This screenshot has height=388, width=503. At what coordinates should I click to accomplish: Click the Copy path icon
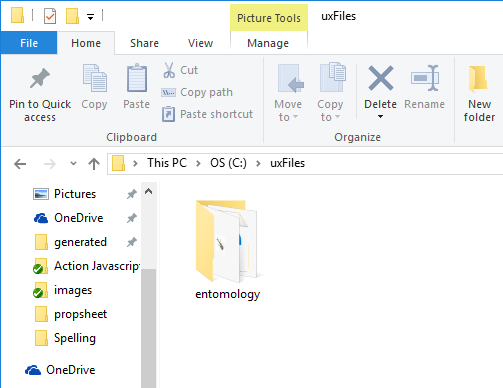coord(168,92)
